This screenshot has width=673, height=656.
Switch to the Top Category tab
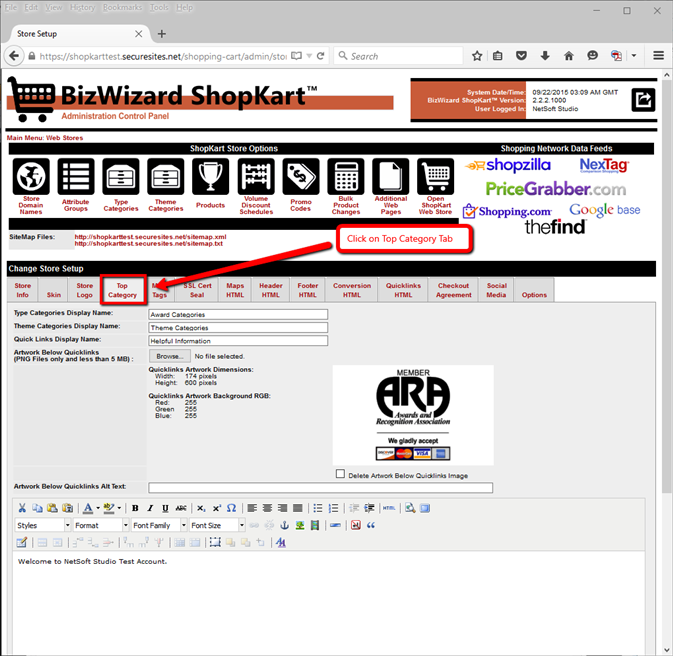(122, 290)
